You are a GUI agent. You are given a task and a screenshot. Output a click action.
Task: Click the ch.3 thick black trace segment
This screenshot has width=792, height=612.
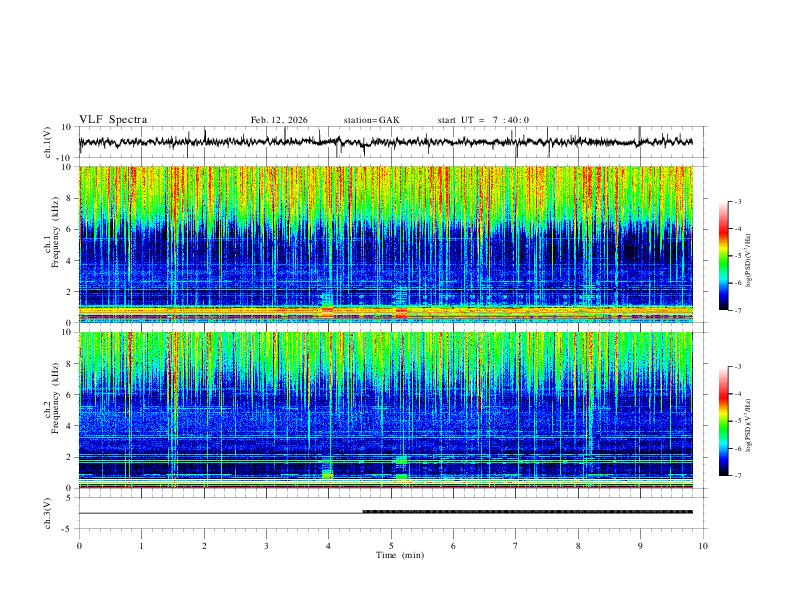(x=528, y=512)
